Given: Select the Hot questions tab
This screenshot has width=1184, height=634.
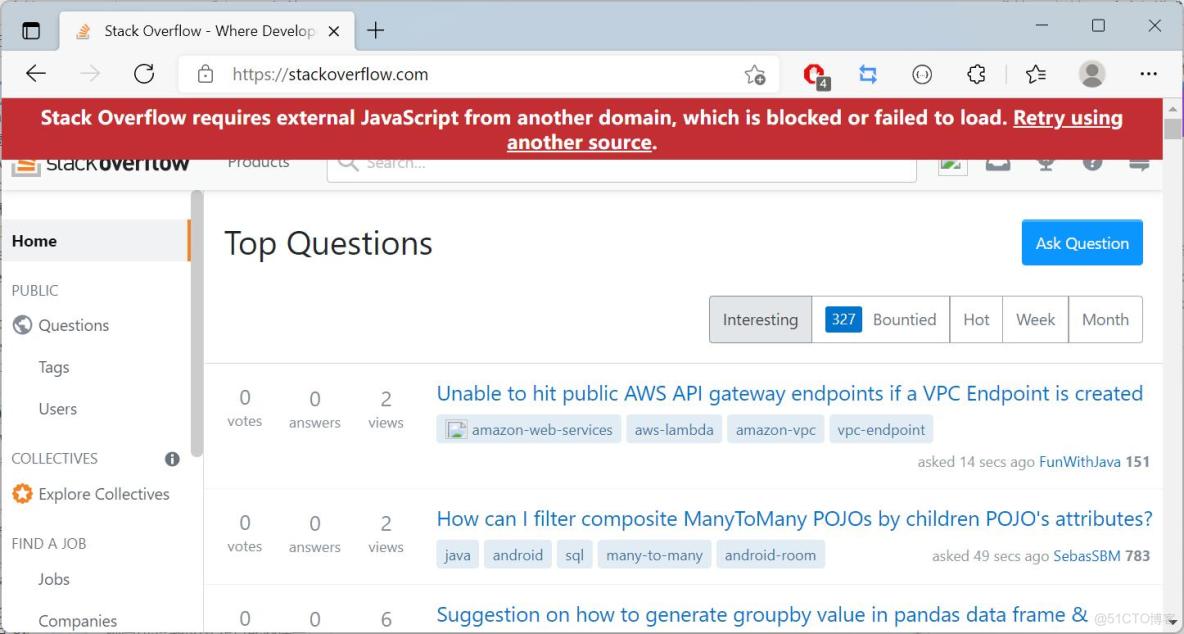Looking at the screenshot, I should pos(976,320).
